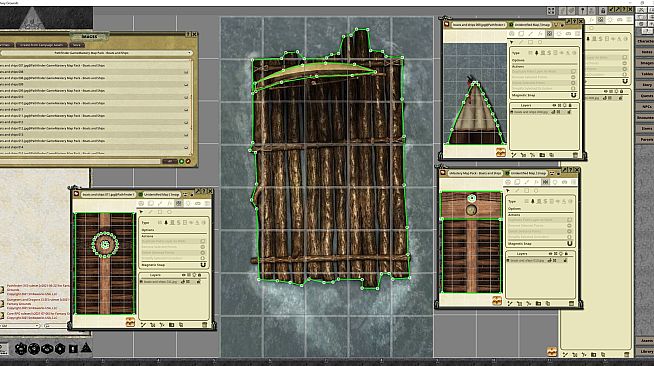Viewport: 654px width, 366px height.
Task: Choose the line draw tool in triangular sail window
Action: click(x=521, y=42)
